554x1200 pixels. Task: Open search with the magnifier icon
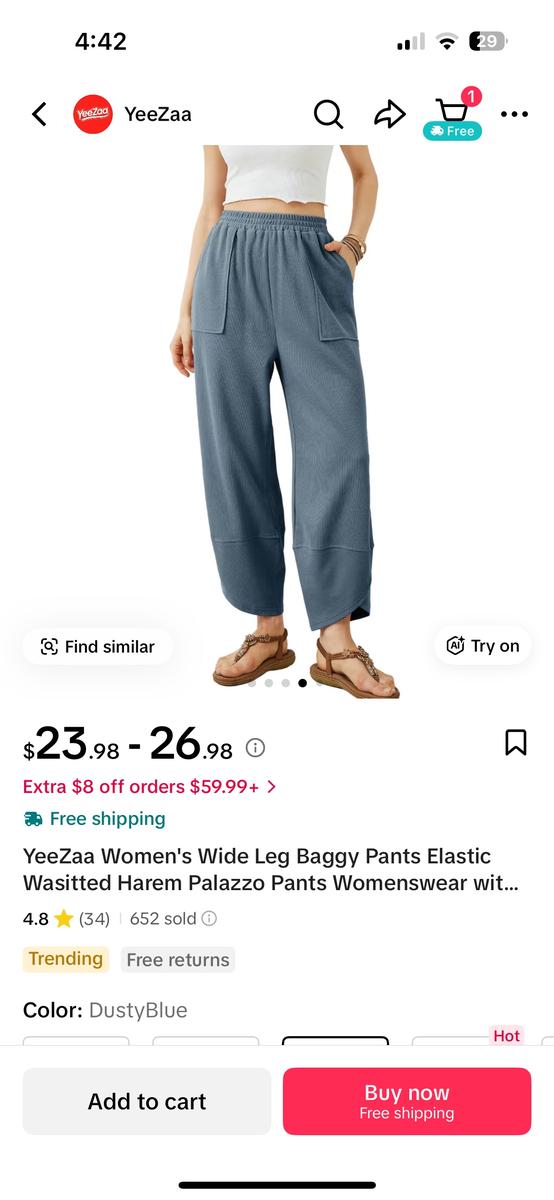tap(328, 114)
